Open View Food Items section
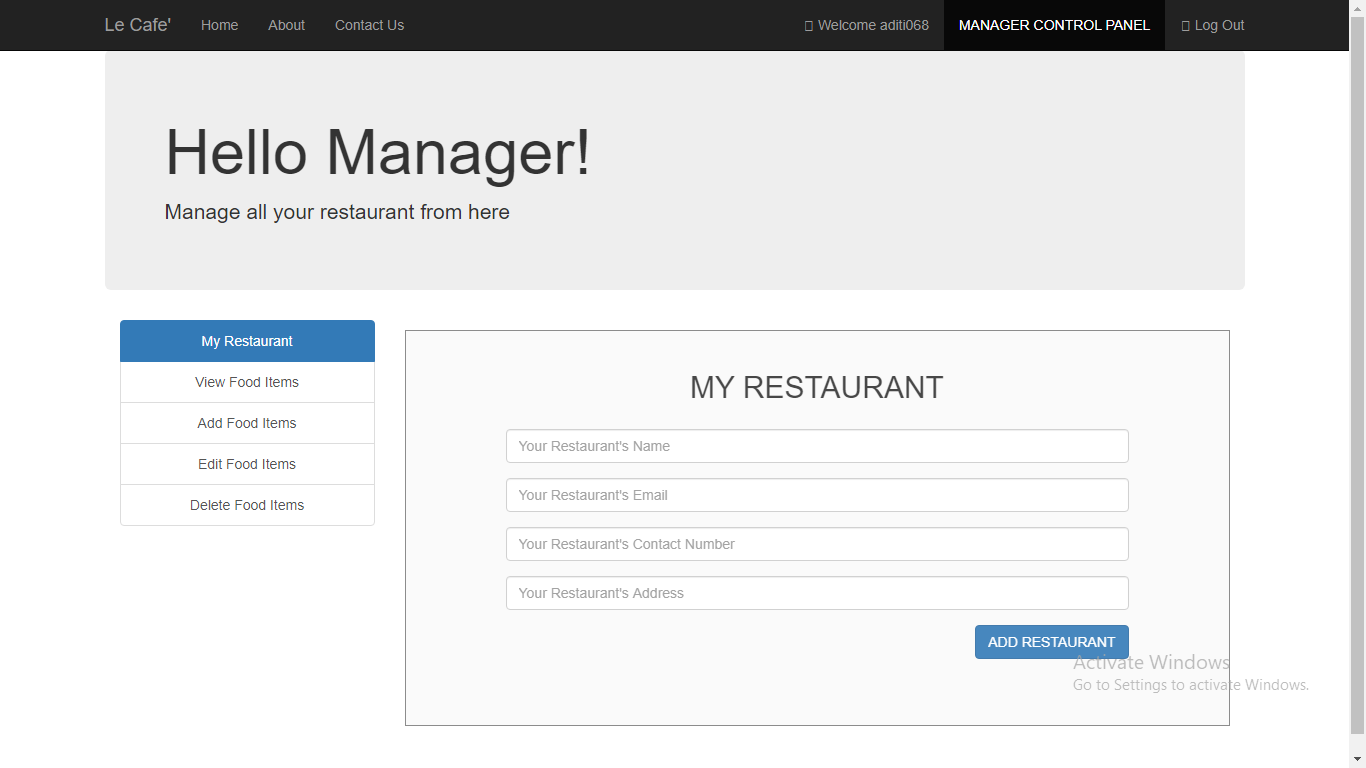 [246, 382]
